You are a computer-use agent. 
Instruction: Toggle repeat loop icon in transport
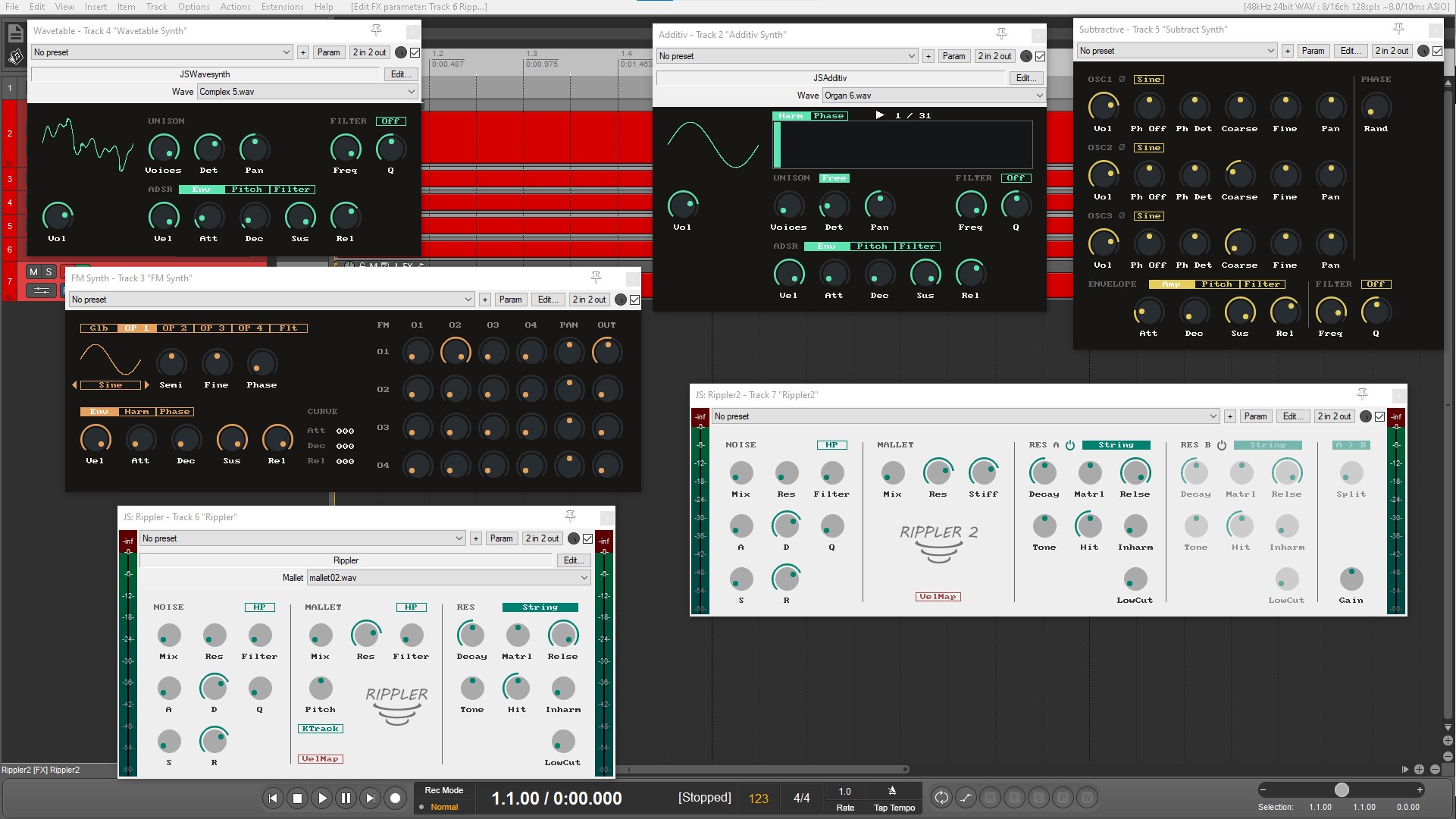click(941, 797)
